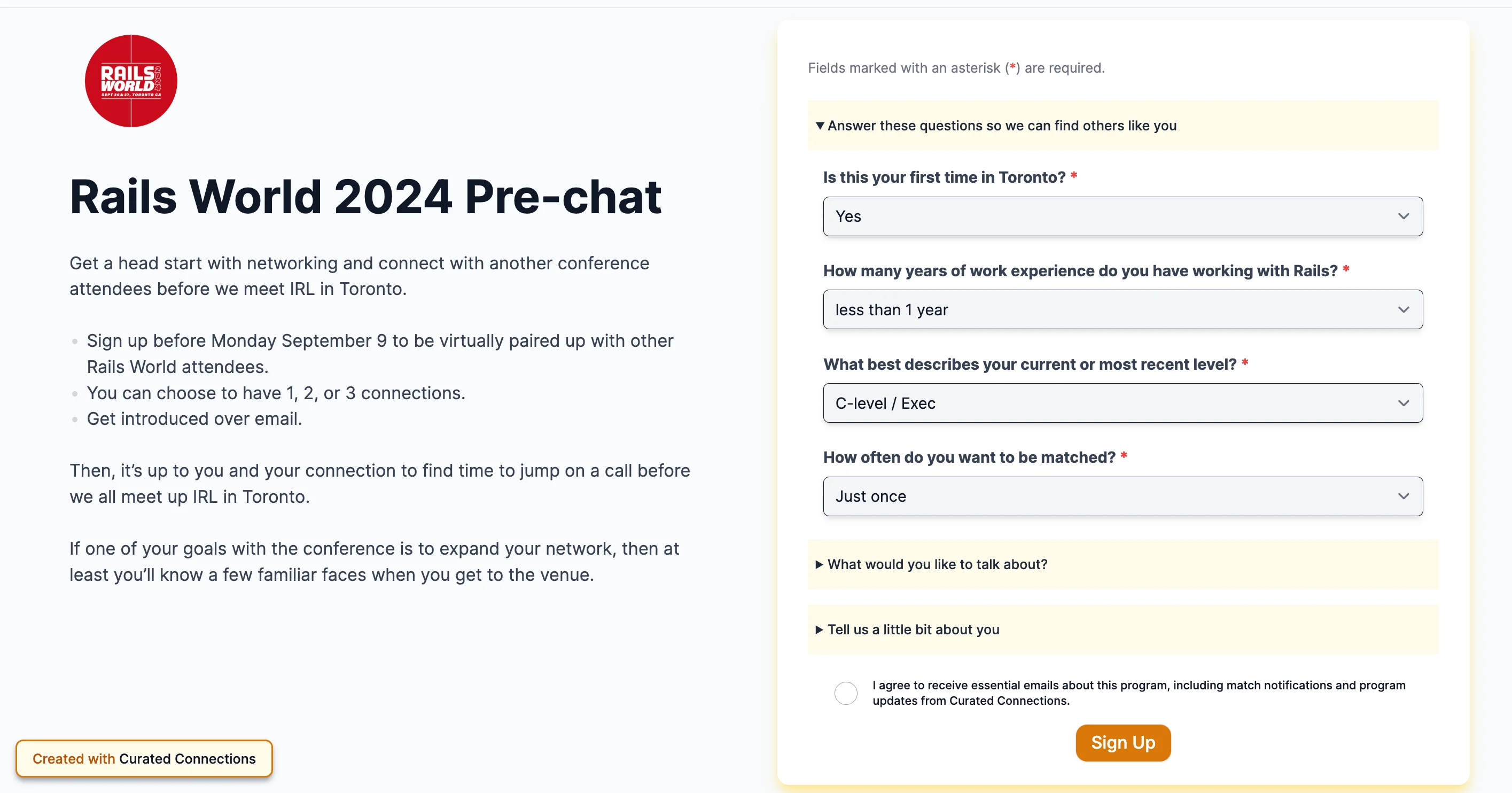Click the disclosure arrow next to 'What would you like to talk about?'
This screenshot has width=1512, height=793.
821,564
